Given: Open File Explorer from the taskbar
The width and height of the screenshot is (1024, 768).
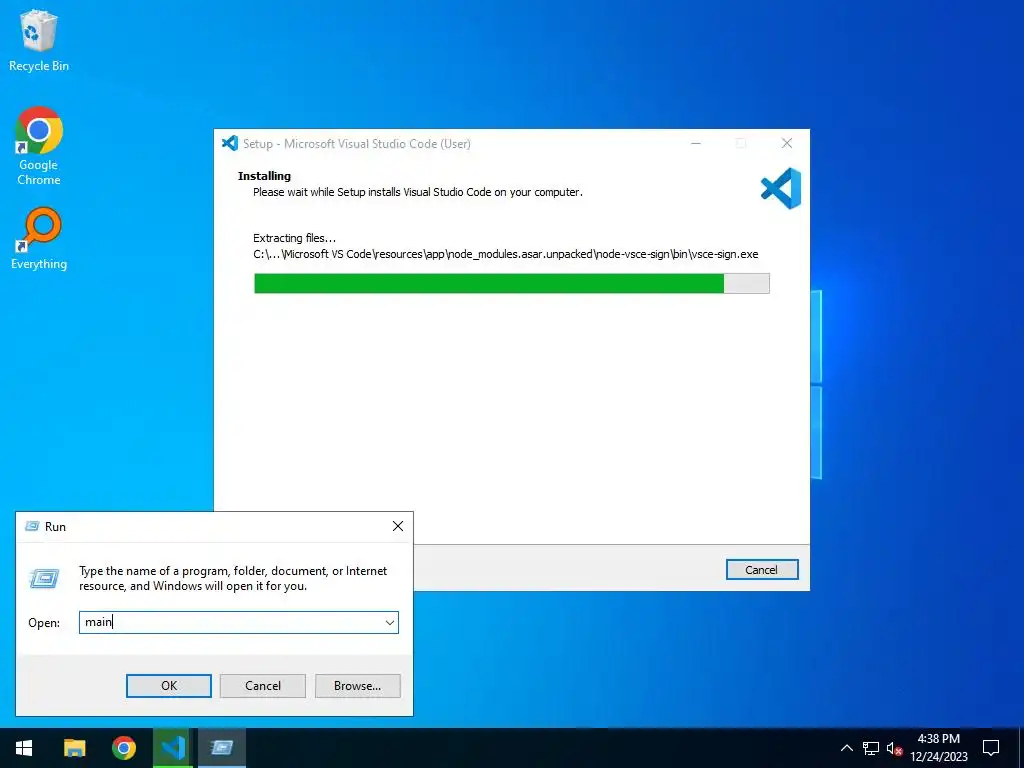Looking at the screenshot, I should pyautogui.click(x=74, y=748).
